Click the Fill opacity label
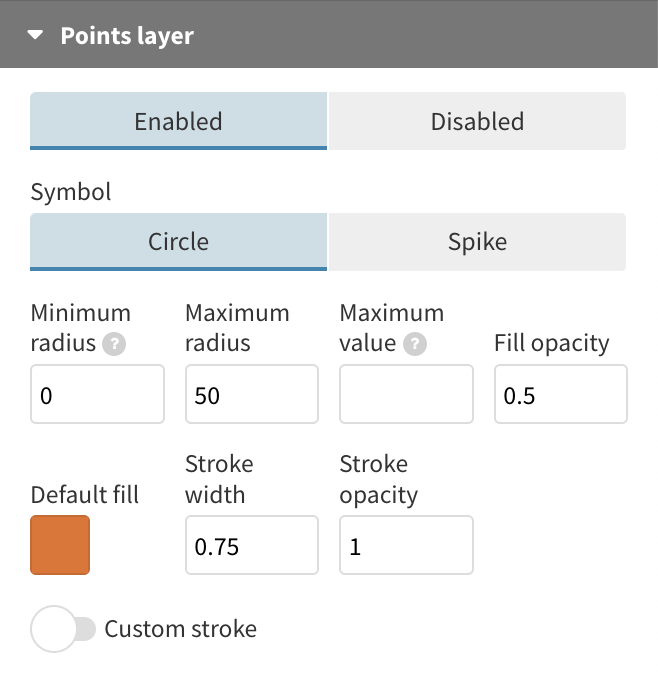 tap(552, 343)
